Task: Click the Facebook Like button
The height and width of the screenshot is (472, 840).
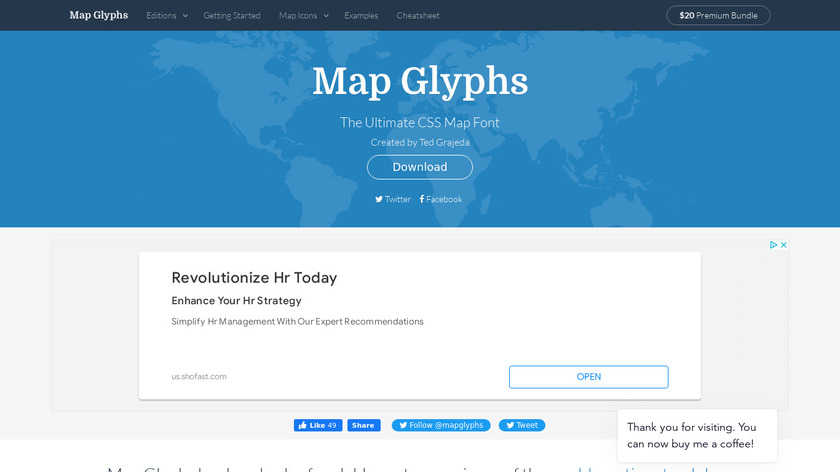Action: (x=318, y=425)
